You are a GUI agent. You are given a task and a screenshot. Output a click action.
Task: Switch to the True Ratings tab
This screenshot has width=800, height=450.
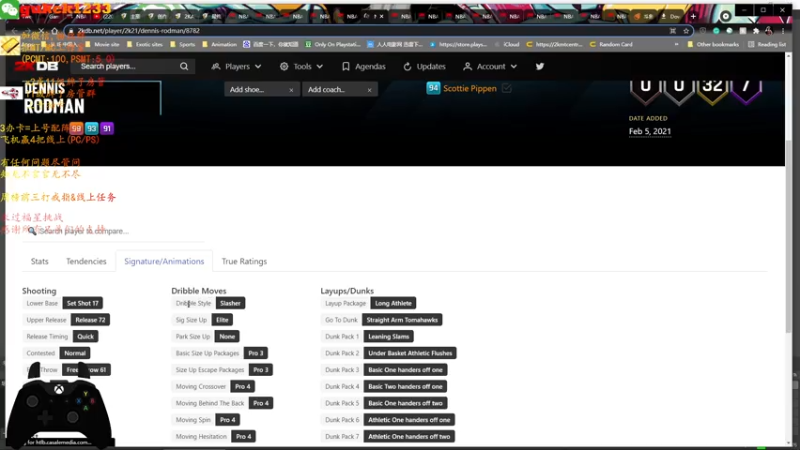pyautogui.click(x=244, y=261)
